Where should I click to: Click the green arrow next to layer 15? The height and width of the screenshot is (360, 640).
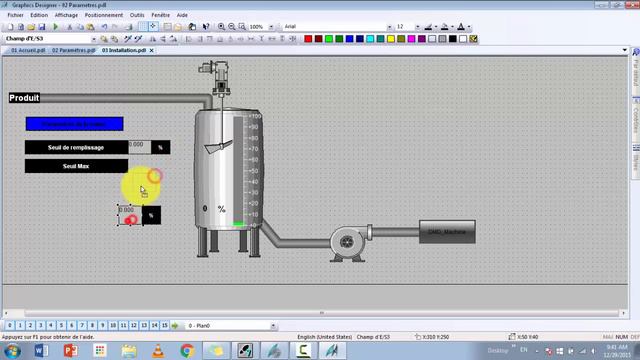click(x=175, y=326)
